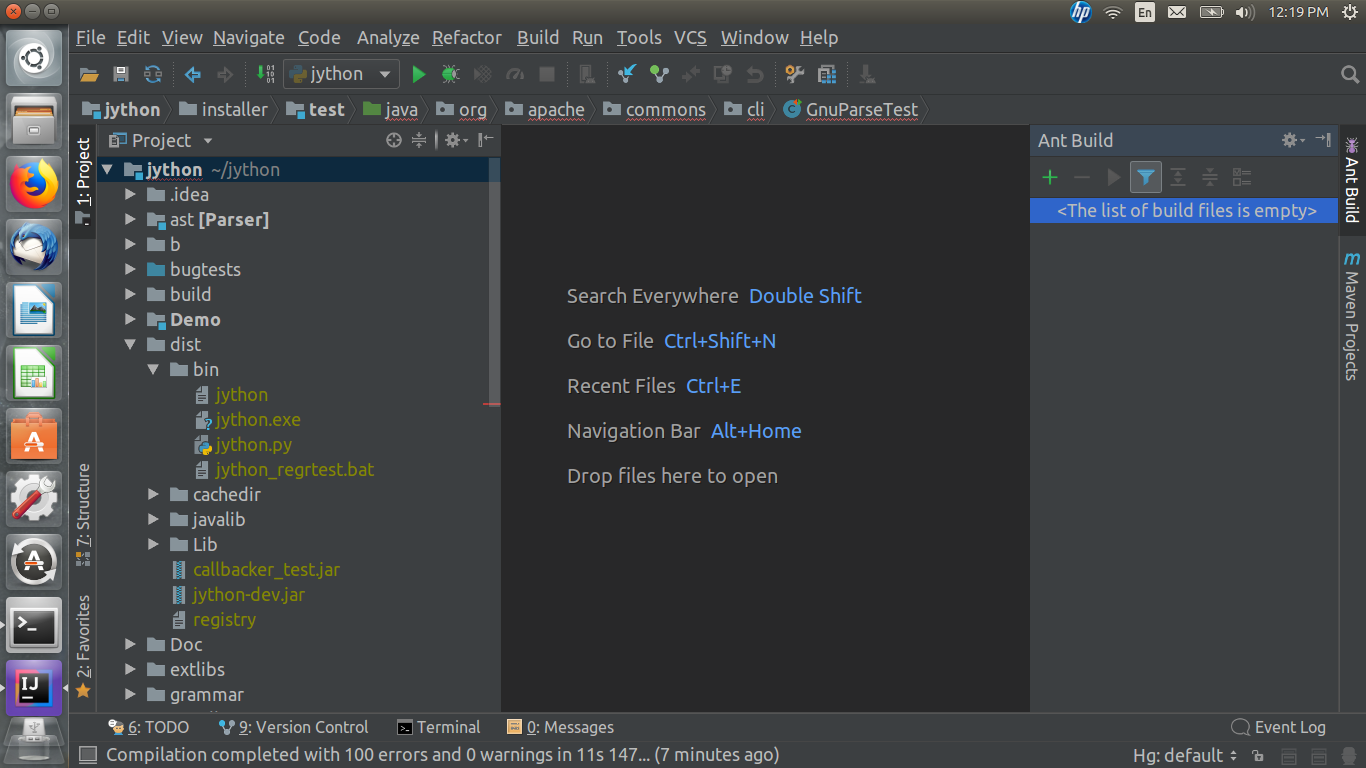Open the Files manager in the launcher

(35, 121)
